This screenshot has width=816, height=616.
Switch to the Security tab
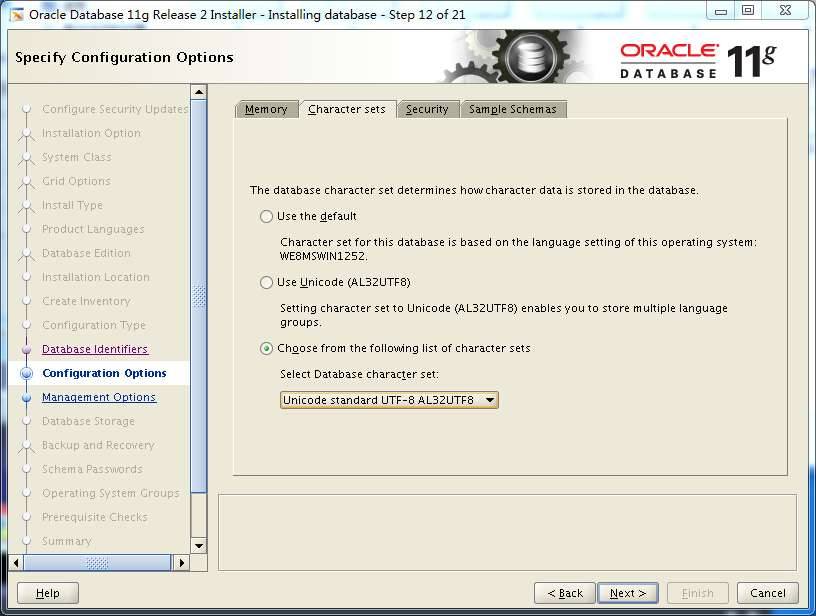pos(428,110)
